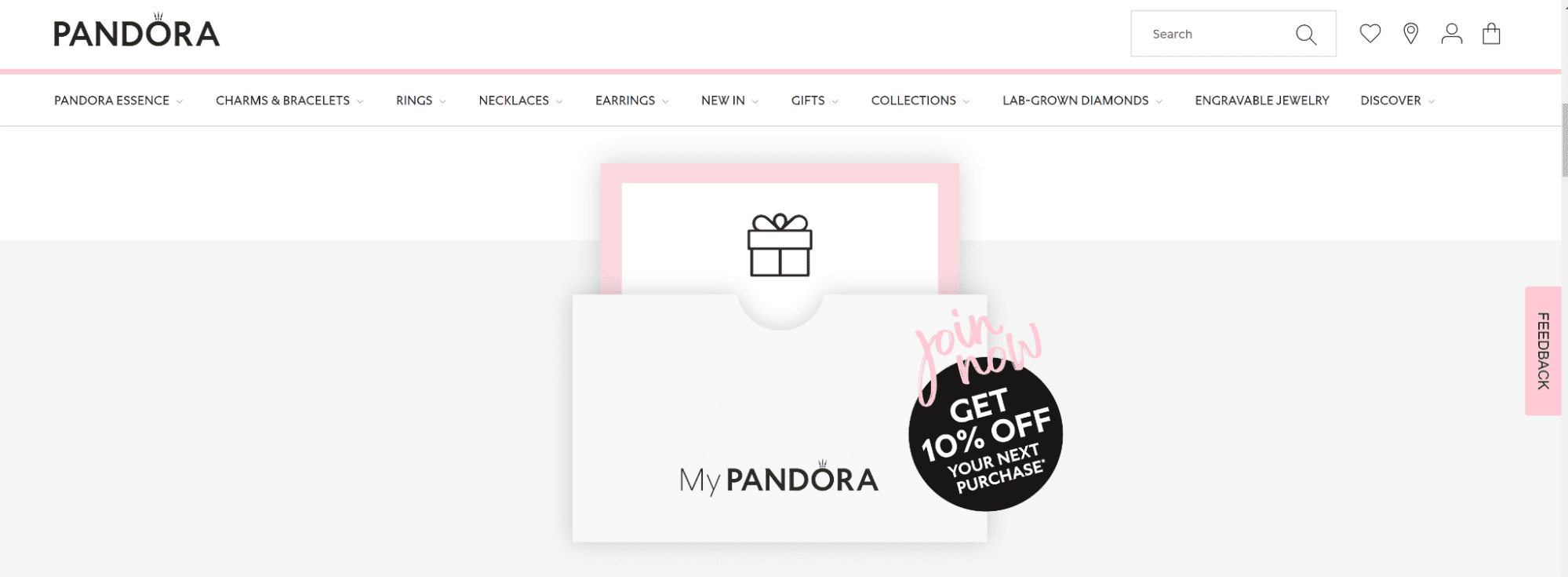
Task: Click the 10% off badge
Action: [986, 434]
